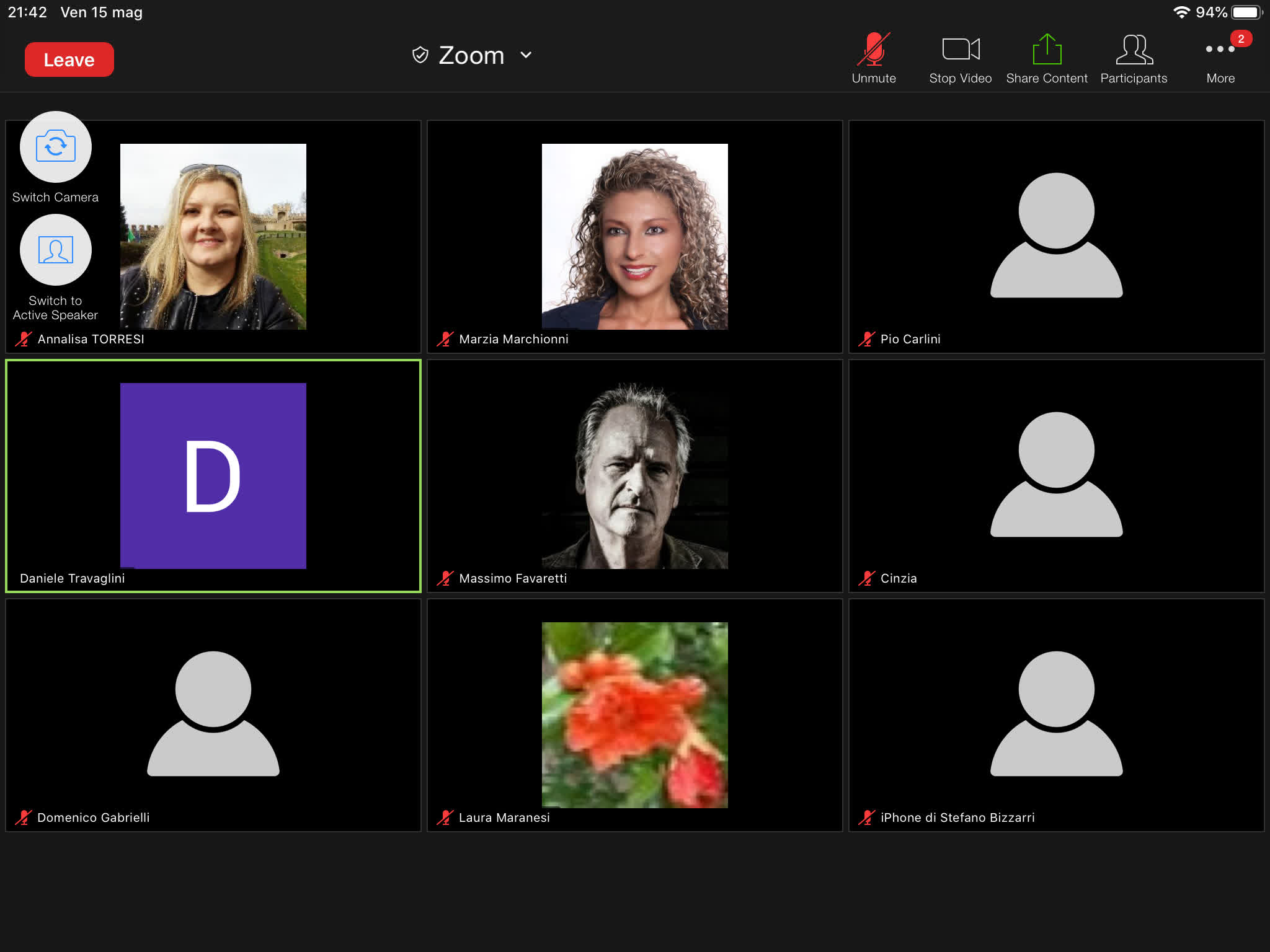Select Daniele Travaglini's purple D avatar

tap(213, 475)
